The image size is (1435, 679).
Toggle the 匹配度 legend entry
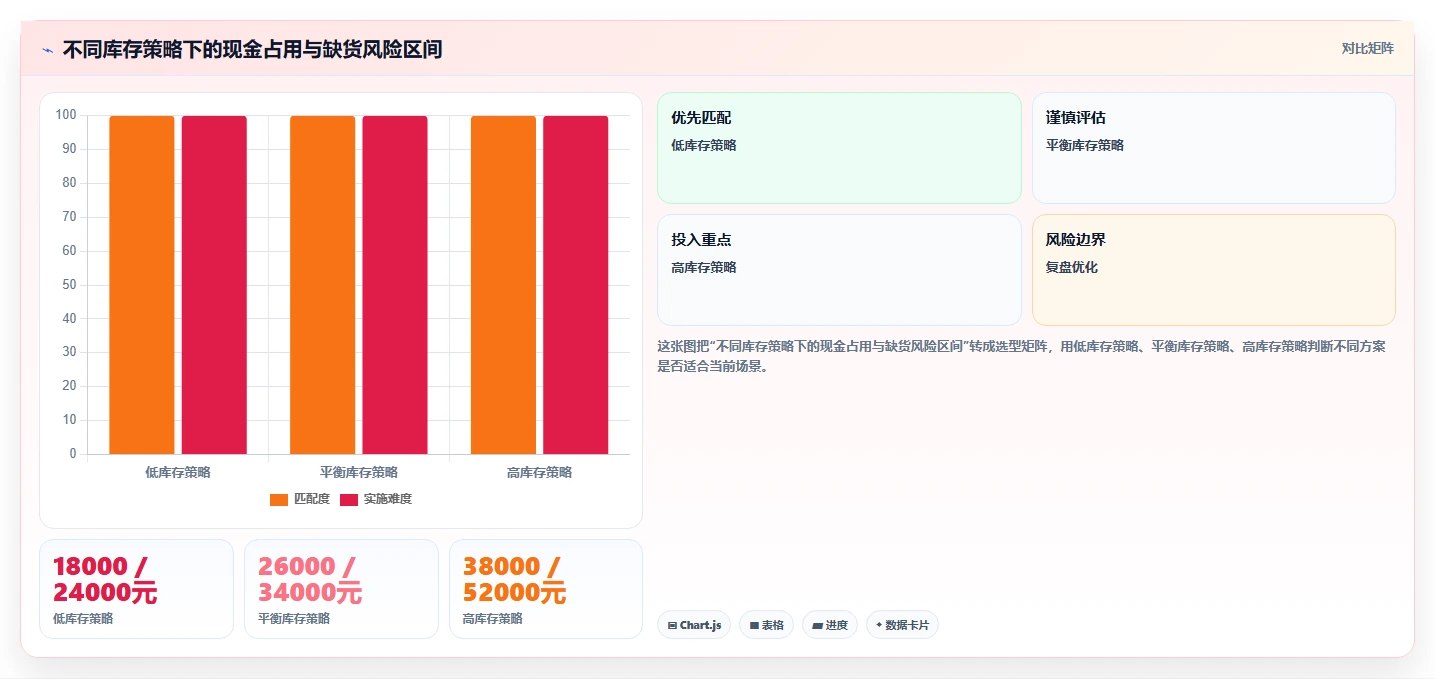point(300,499)
